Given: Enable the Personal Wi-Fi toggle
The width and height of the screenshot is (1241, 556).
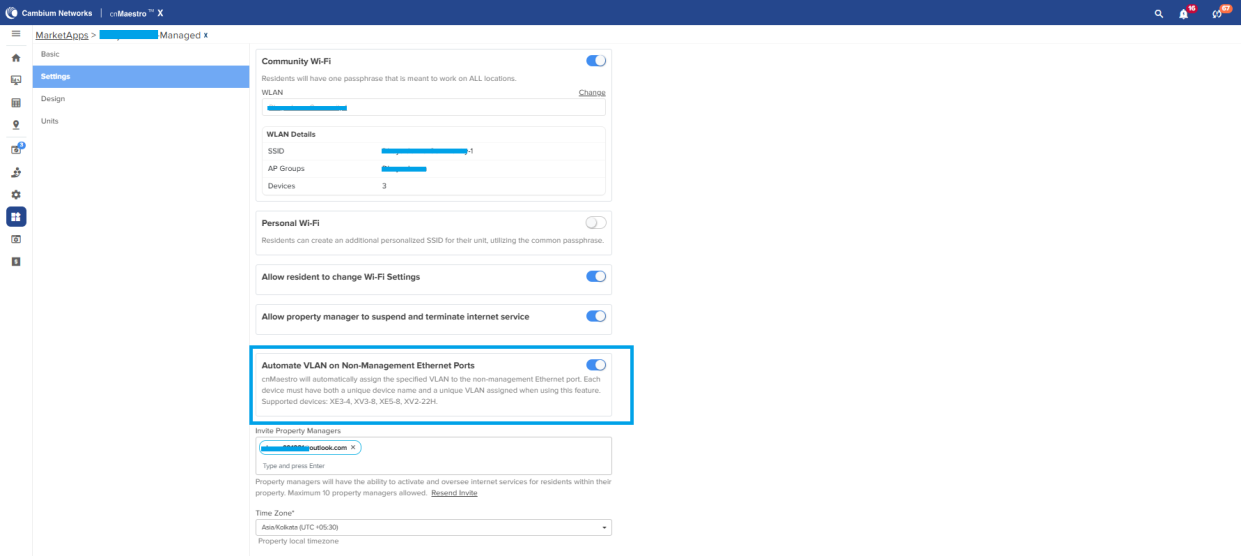Looking at the screenshot, I should coord(596,223).
